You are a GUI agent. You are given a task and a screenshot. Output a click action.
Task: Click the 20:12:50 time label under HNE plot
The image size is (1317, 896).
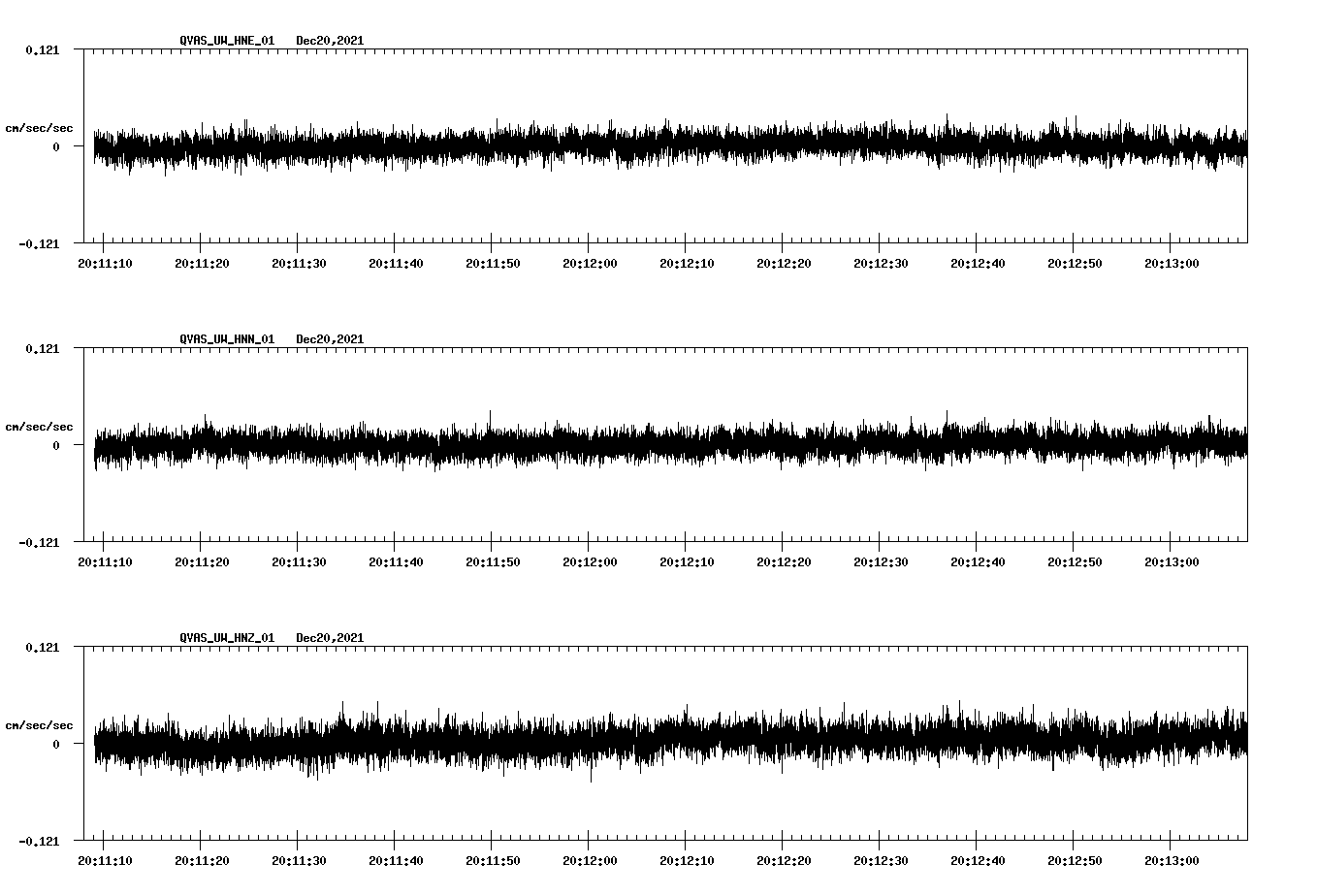[1075, 263]
